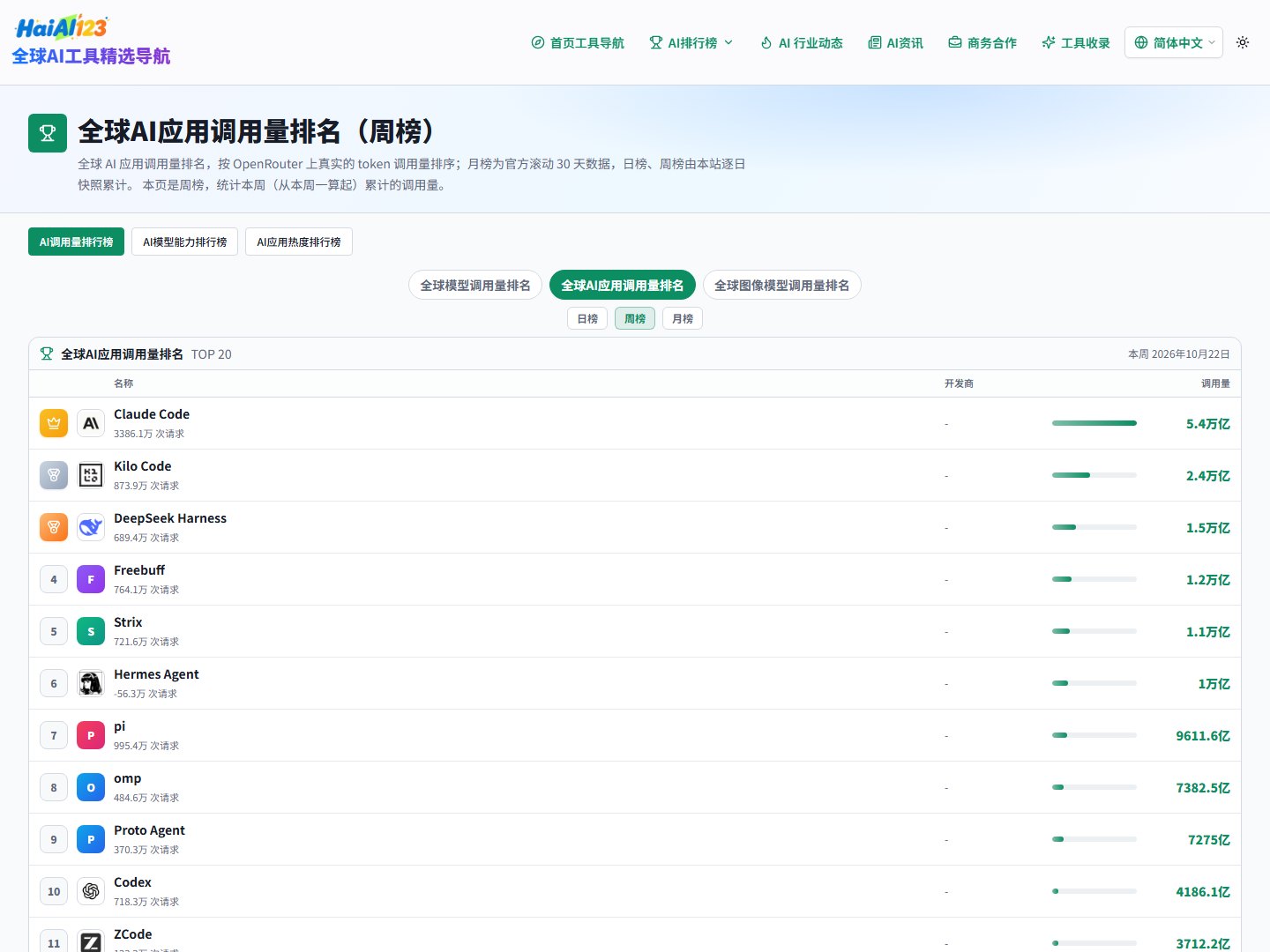Click the pink pi P icon
The image size is (1270, 952).
point(91,735)
